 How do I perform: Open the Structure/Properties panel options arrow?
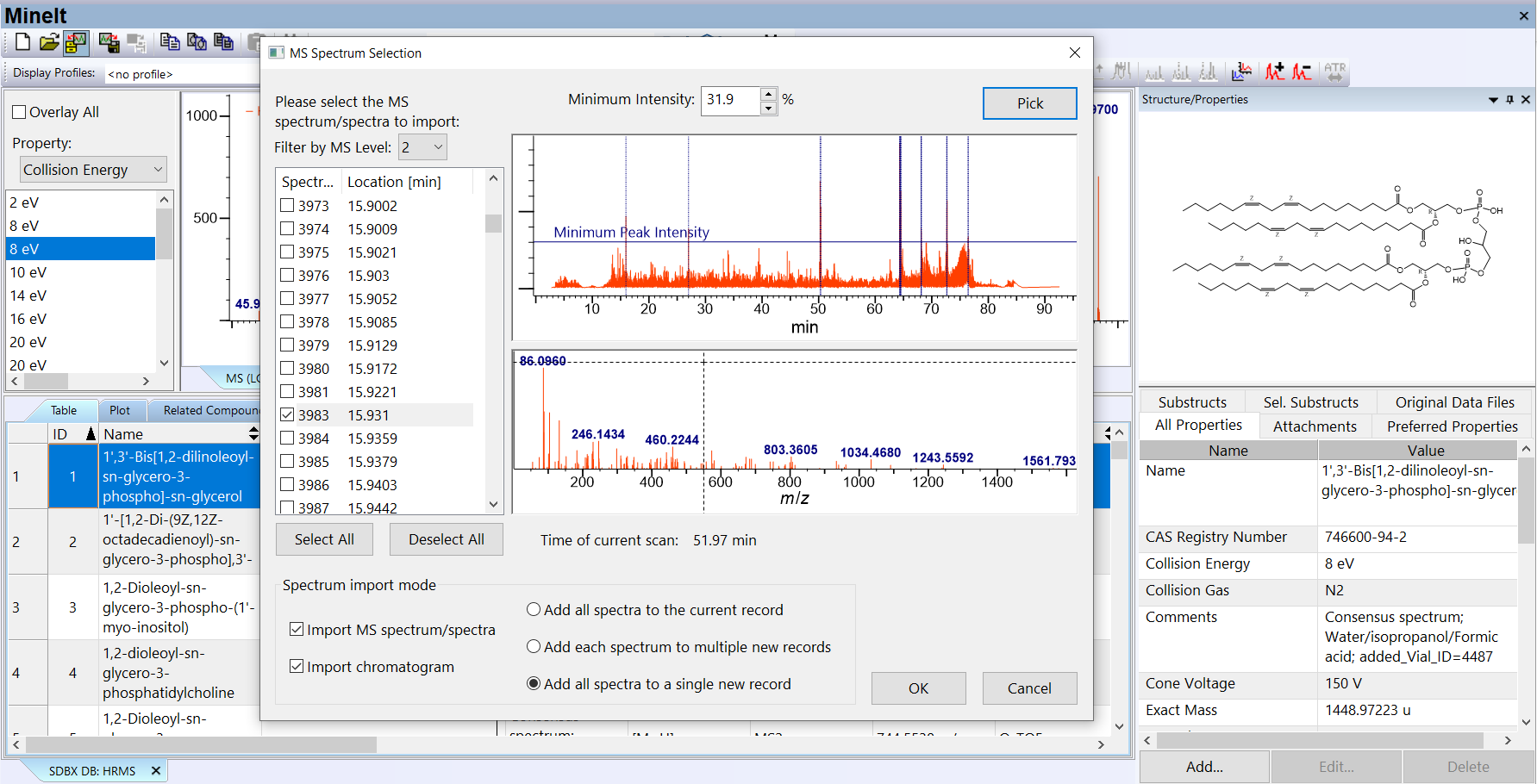click(1493, 100)
